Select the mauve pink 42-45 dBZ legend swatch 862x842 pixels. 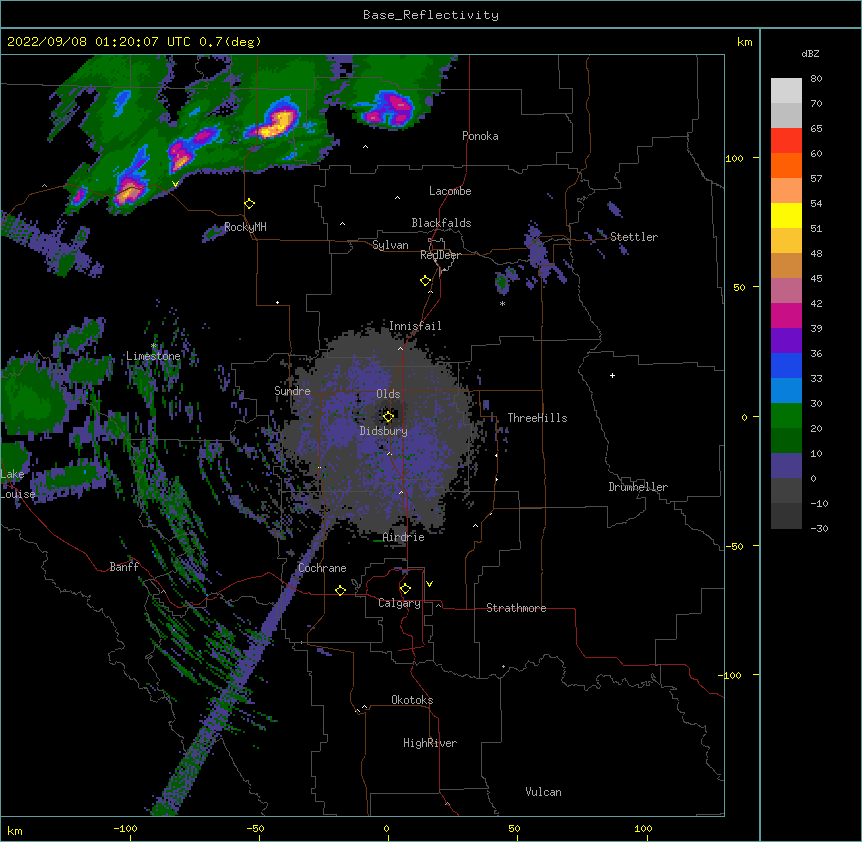point(786,291)
